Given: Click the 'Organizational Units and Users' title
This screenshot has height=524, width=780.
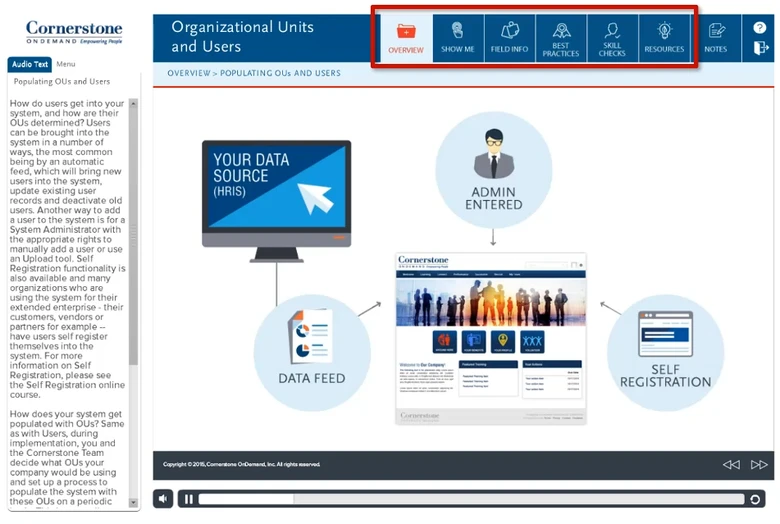Looking at the screenshot, I should tap(243, 37).
